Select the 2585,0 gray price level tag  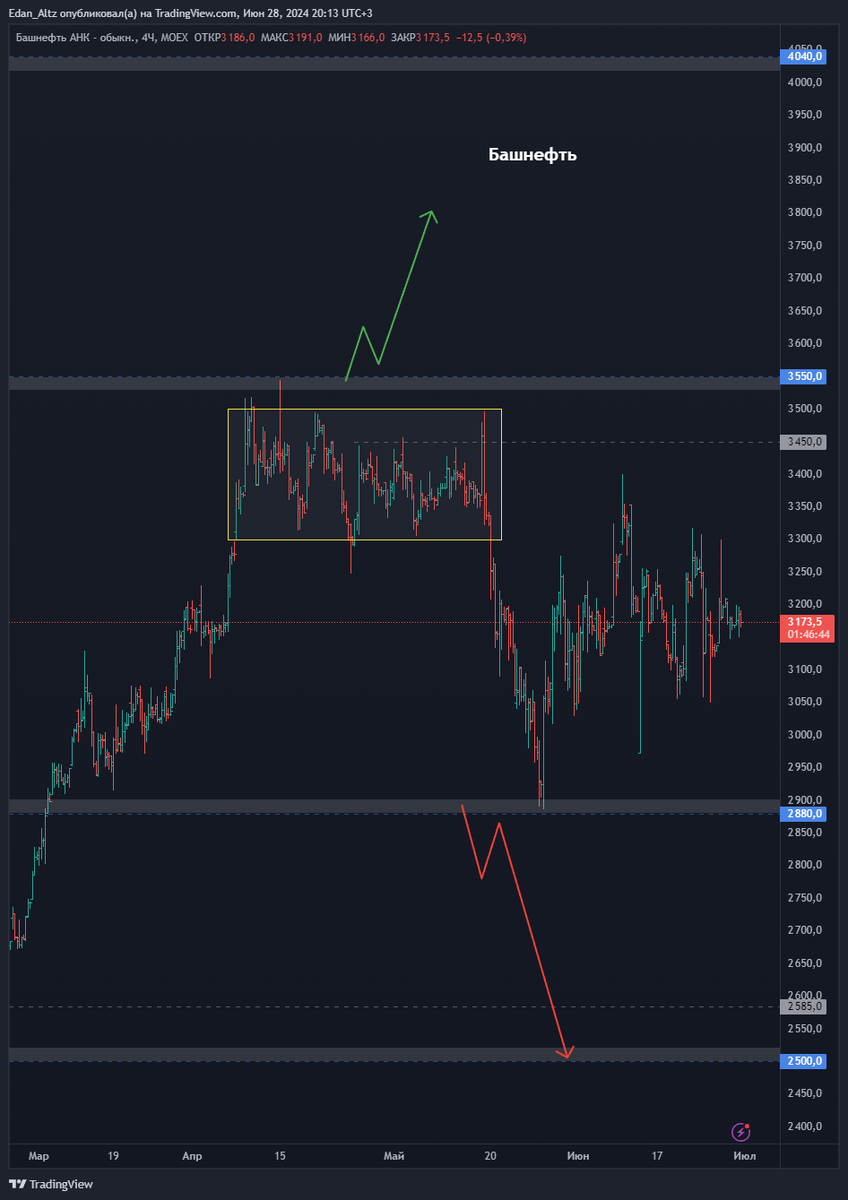click(805, 1006)
